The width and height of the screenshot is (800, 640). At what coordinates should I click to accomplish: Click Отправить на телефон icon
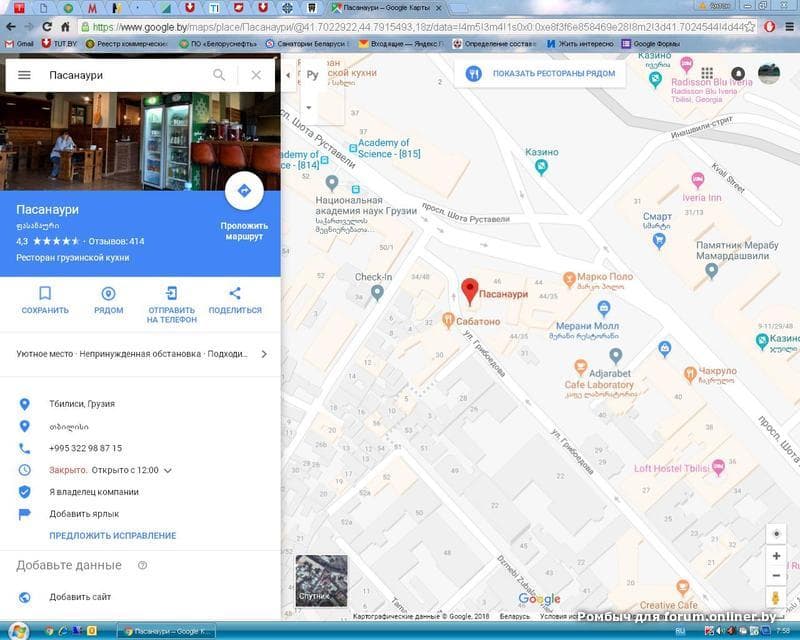(171, 293)
